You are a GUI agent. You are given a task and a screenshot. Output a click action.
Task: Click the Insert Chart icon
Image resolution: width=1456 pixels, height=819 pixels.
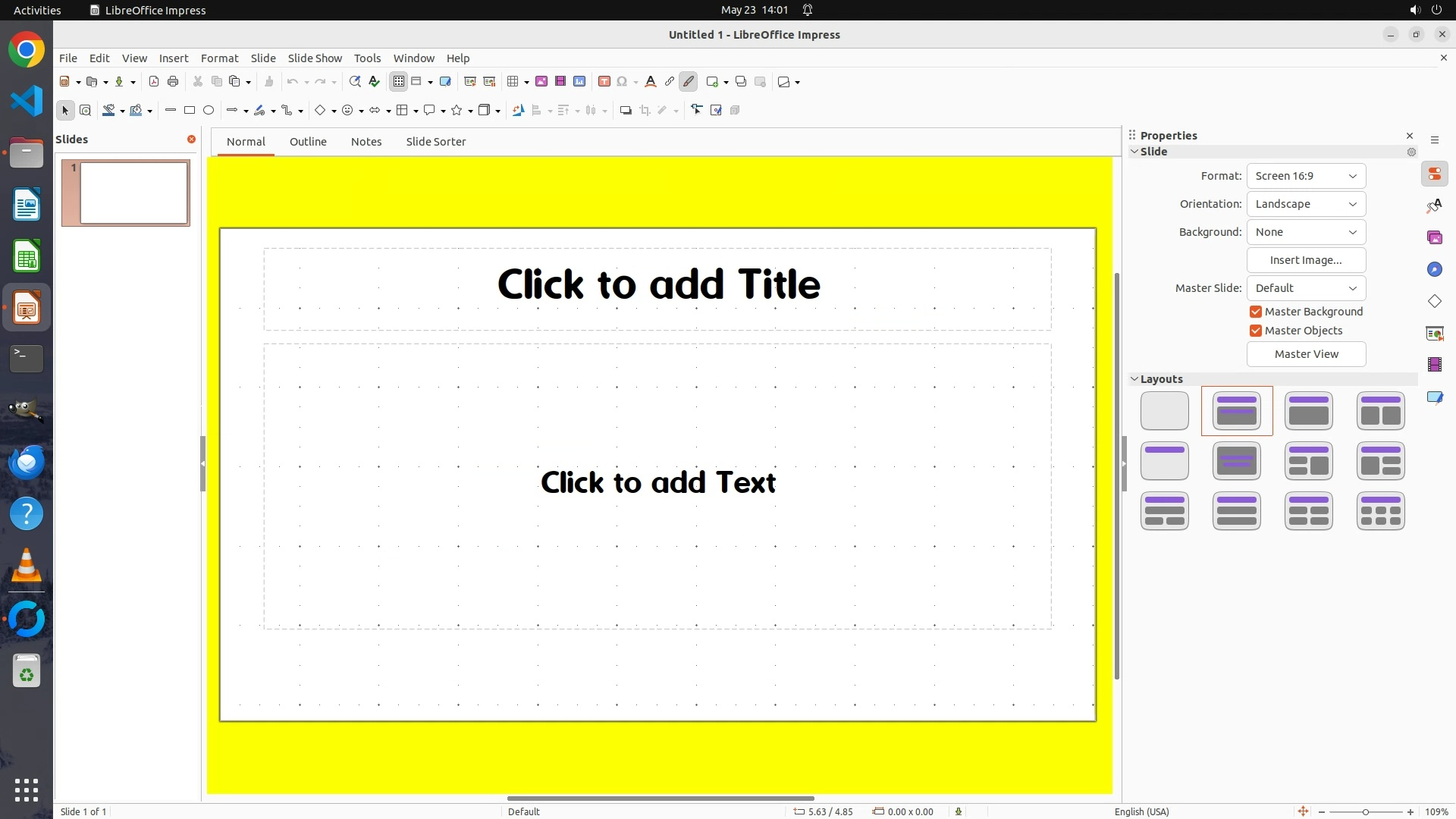click(x=579, y=82)
